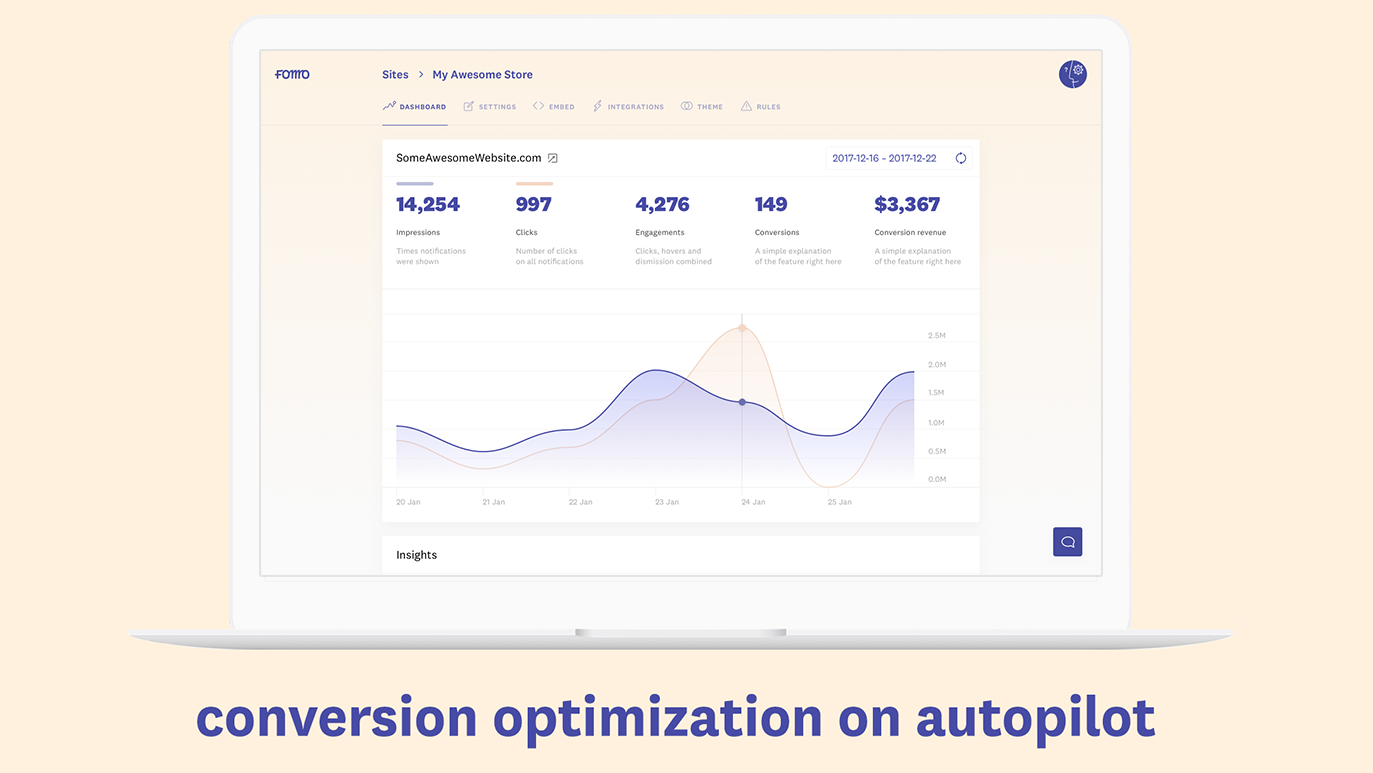
Task: Click the Engagements label
Action: coord(660,232)
